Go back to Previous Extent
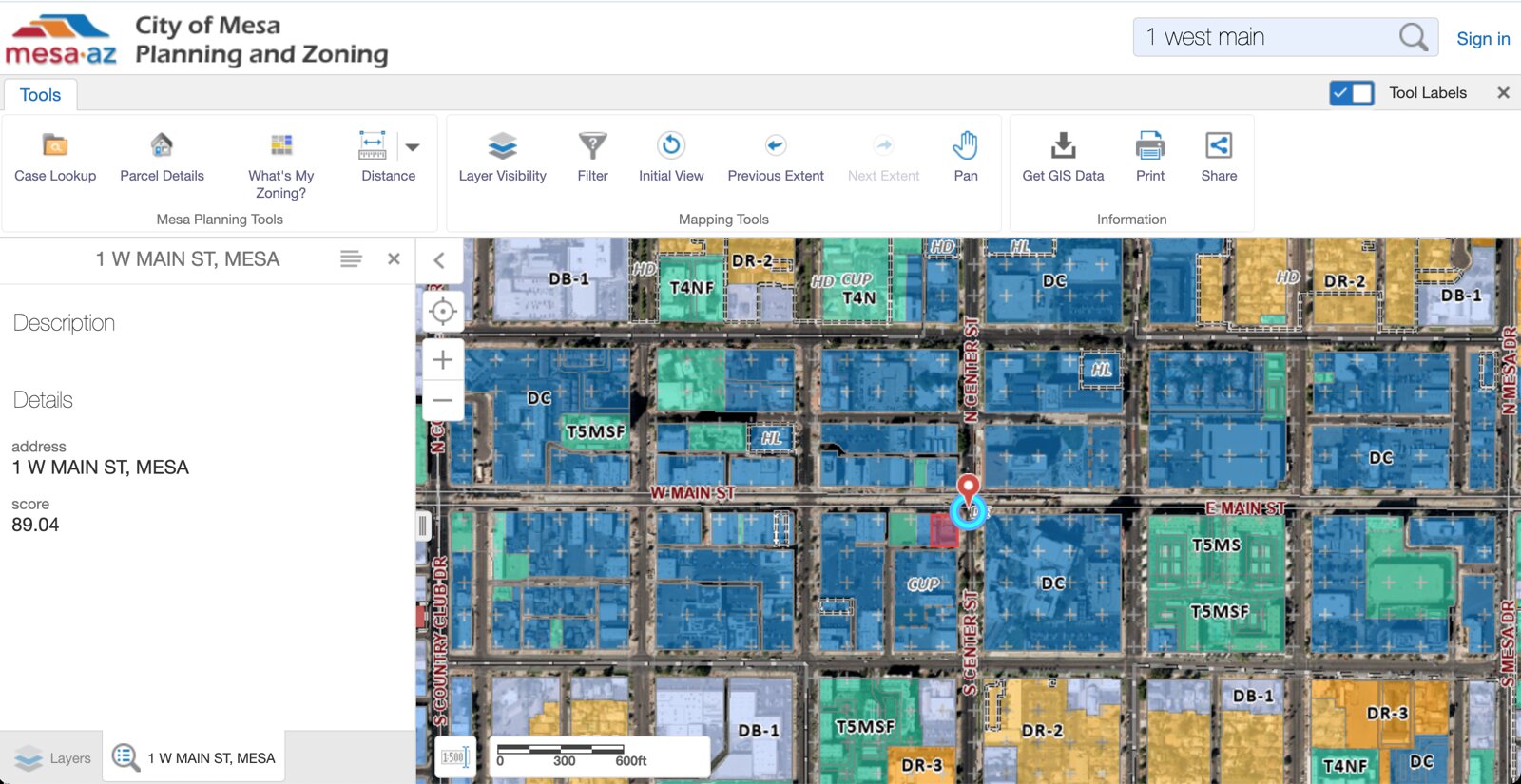Viewport: 1521px width, 784px height. pyautogui.click(x=776, y=158)
